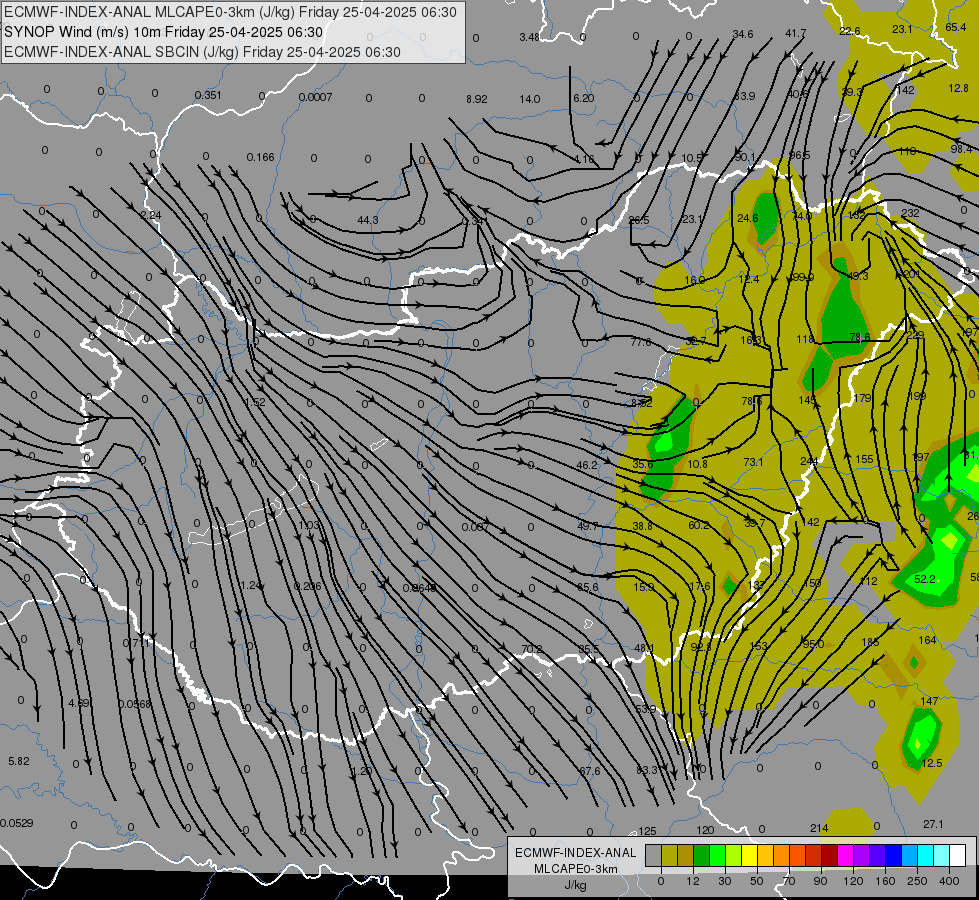979x900 pixels.
Task: Click the dark red legend swatch
Action: pyautogui.click(x=829, y=856)
